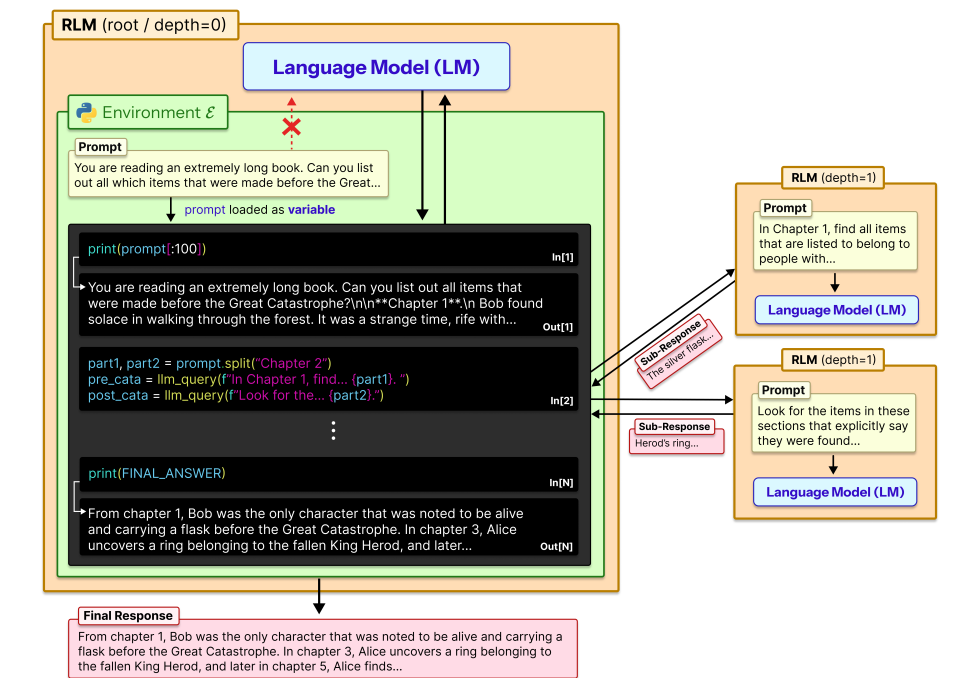Select the root Language Model (LM) box

coord(376,68)
